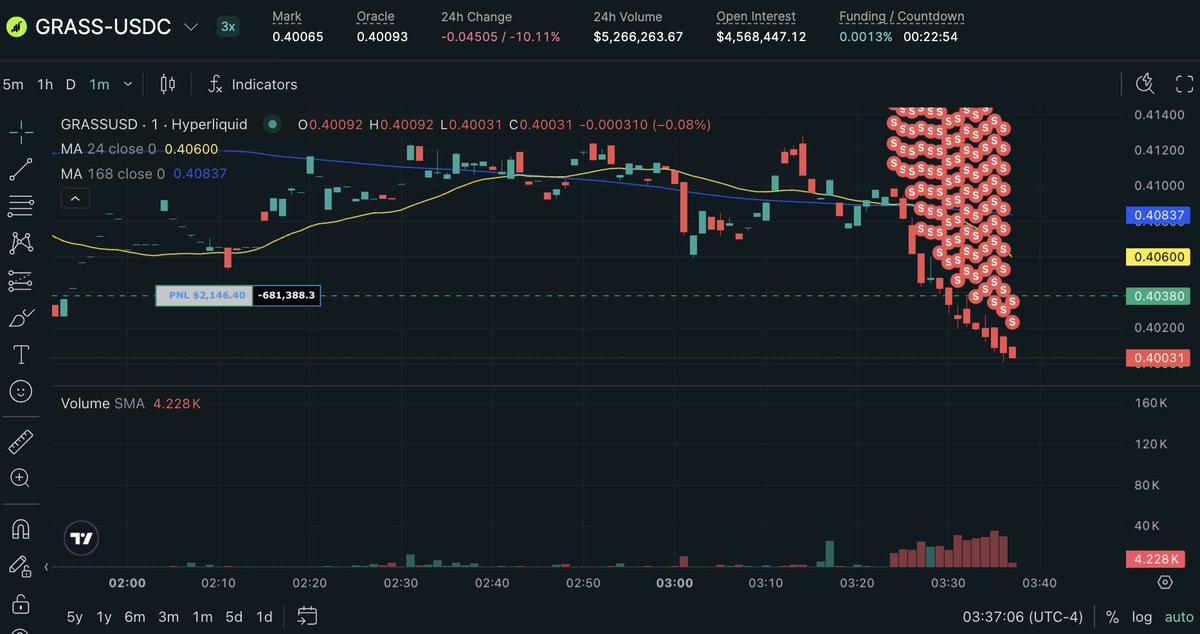Collapse the indicator legend chevron
The height and width of the screenshot is (634, 1200).
click(75, 199)
